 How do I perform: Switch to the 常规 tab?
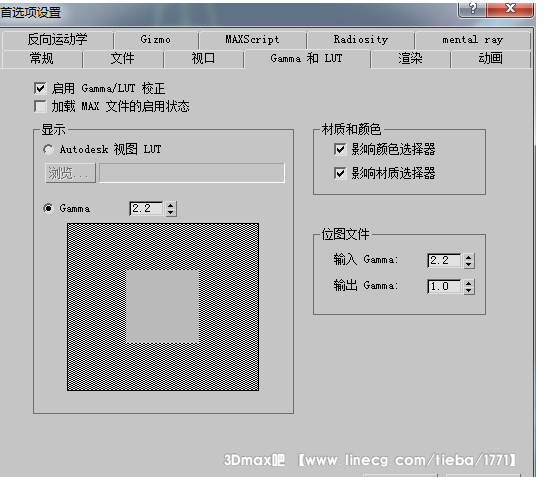42,58
